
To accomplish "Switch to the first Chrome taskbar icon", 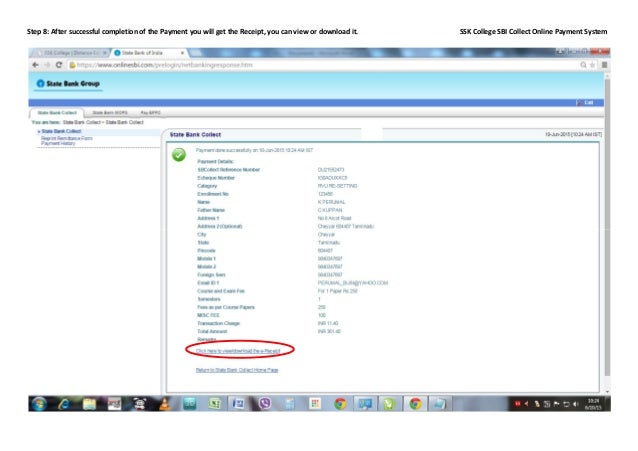I will pyautogui.click(x=340, y=404).
